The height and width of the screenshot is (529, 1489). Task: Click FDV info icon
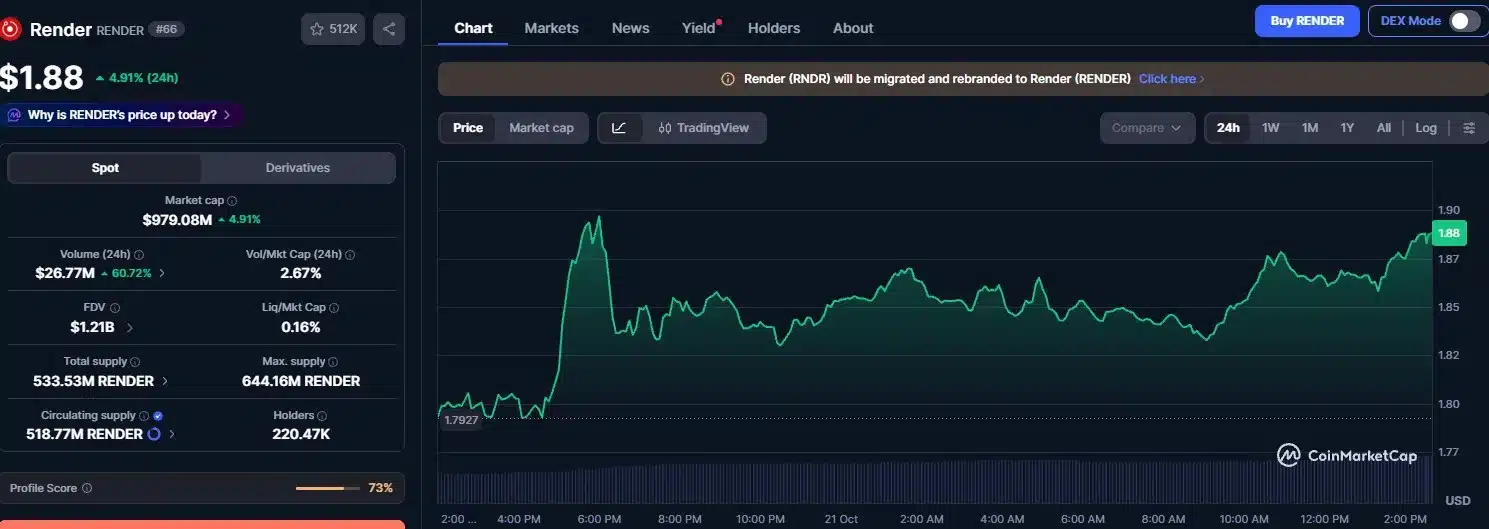115,308
